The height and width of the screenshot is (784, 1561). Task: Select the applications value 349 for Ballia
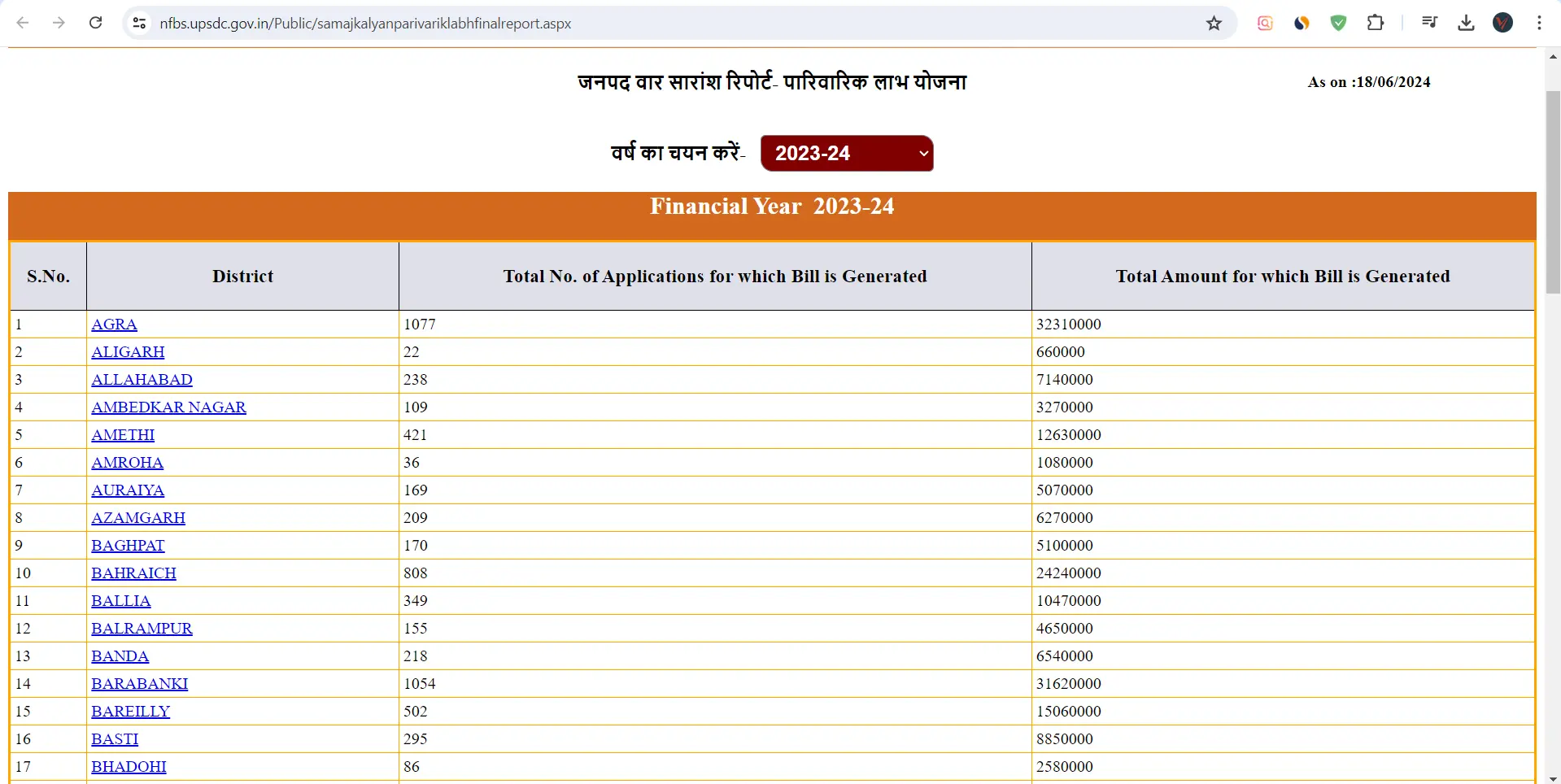click(416, 600)
